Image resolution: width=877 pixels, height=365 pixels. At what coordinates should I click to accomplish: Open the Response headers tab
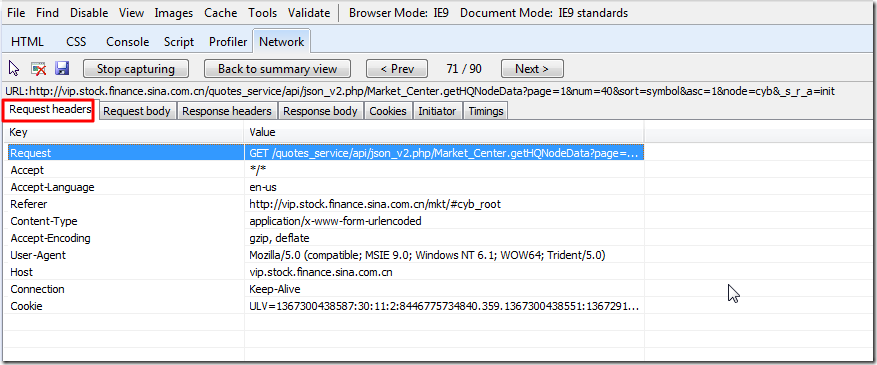(227, 111)
